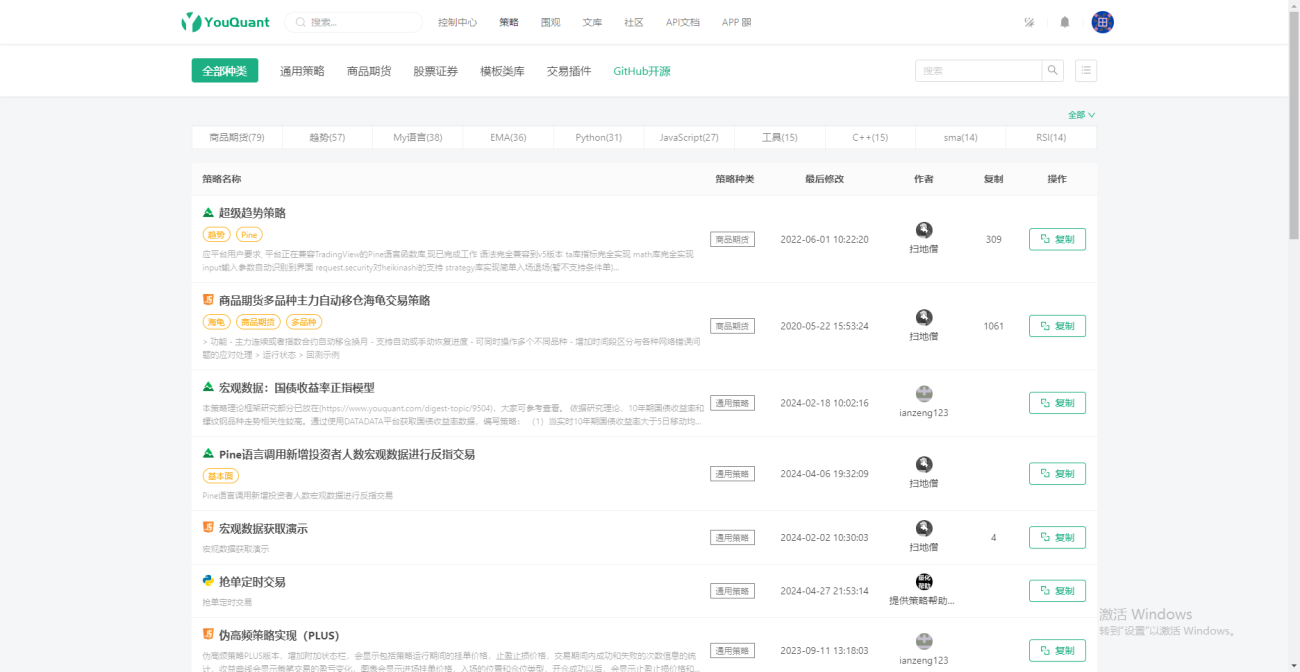The image size is (1300, 672).
Task: Filter by the My语言(38) tag
Action: point(418,137)
